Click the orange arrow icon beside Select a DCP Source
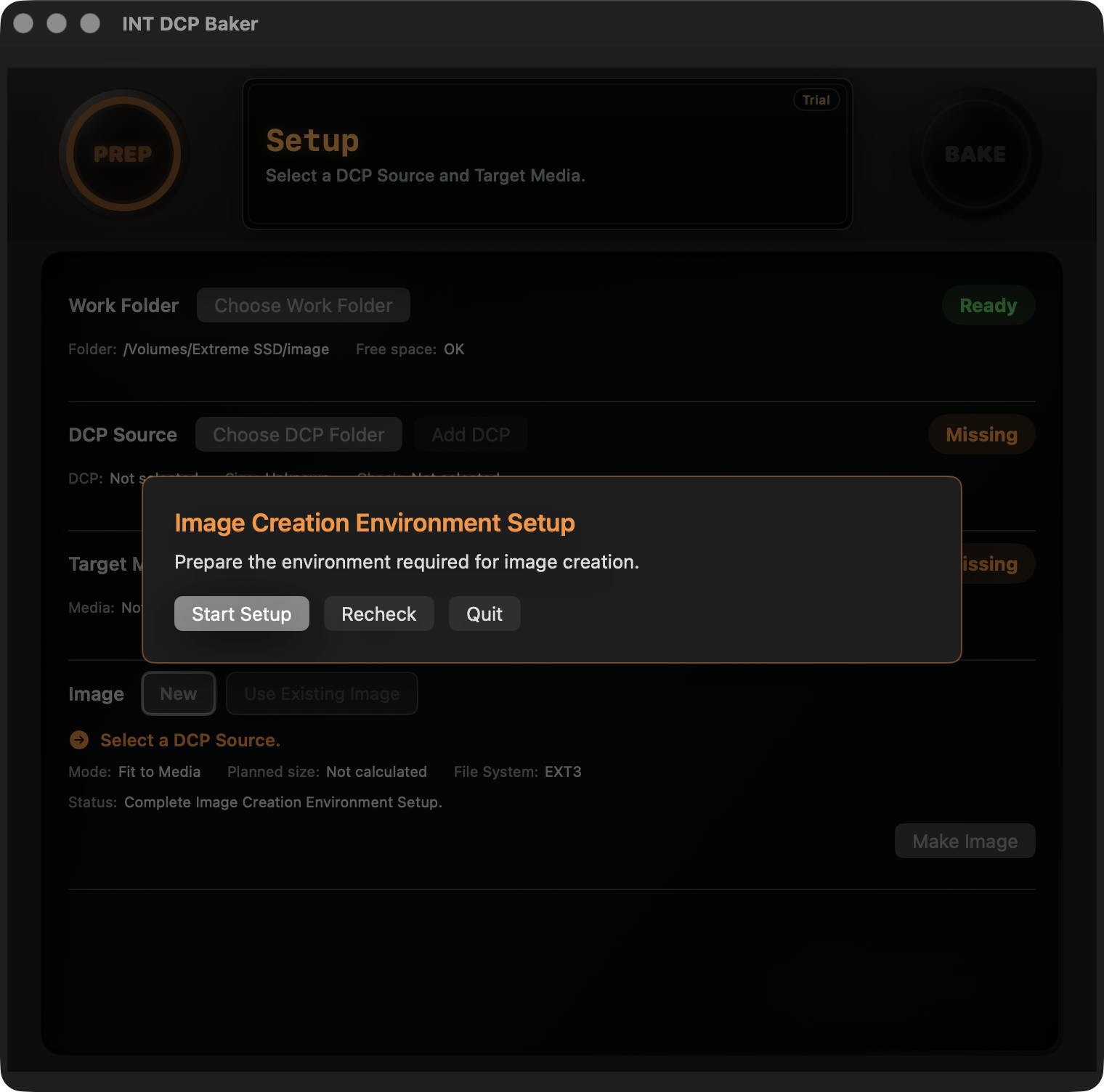Image resolution: width=1104 pixels, height=1092 pixels. tap(79, 740)
